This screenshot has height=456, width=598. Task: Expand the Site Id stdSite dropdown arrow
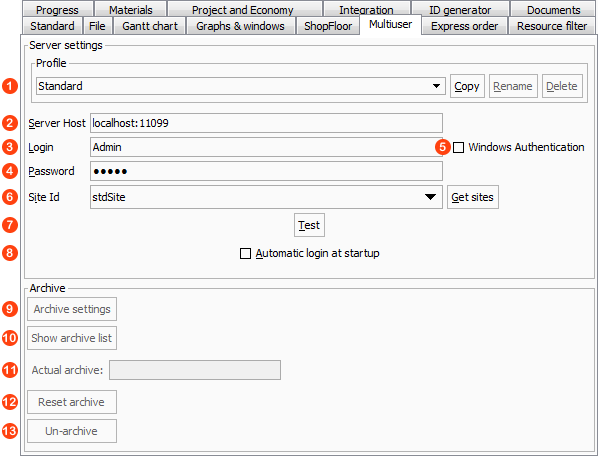(x=430, y=197)
